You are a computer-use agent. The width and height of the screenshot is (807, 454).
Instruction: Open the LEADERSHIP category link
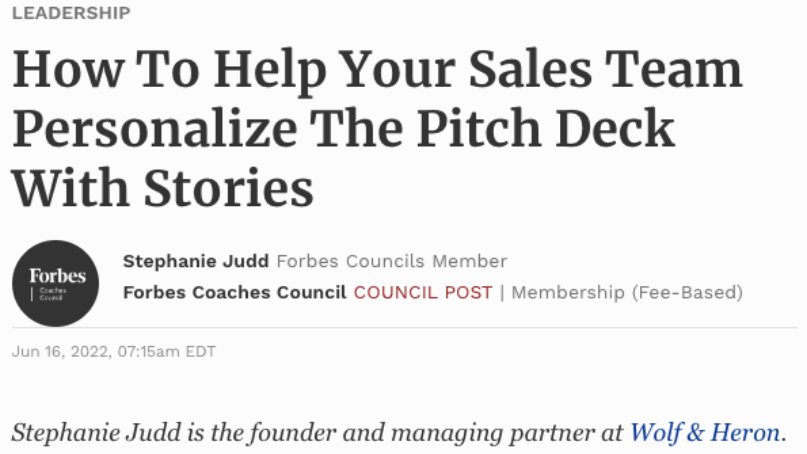point(71,13)
